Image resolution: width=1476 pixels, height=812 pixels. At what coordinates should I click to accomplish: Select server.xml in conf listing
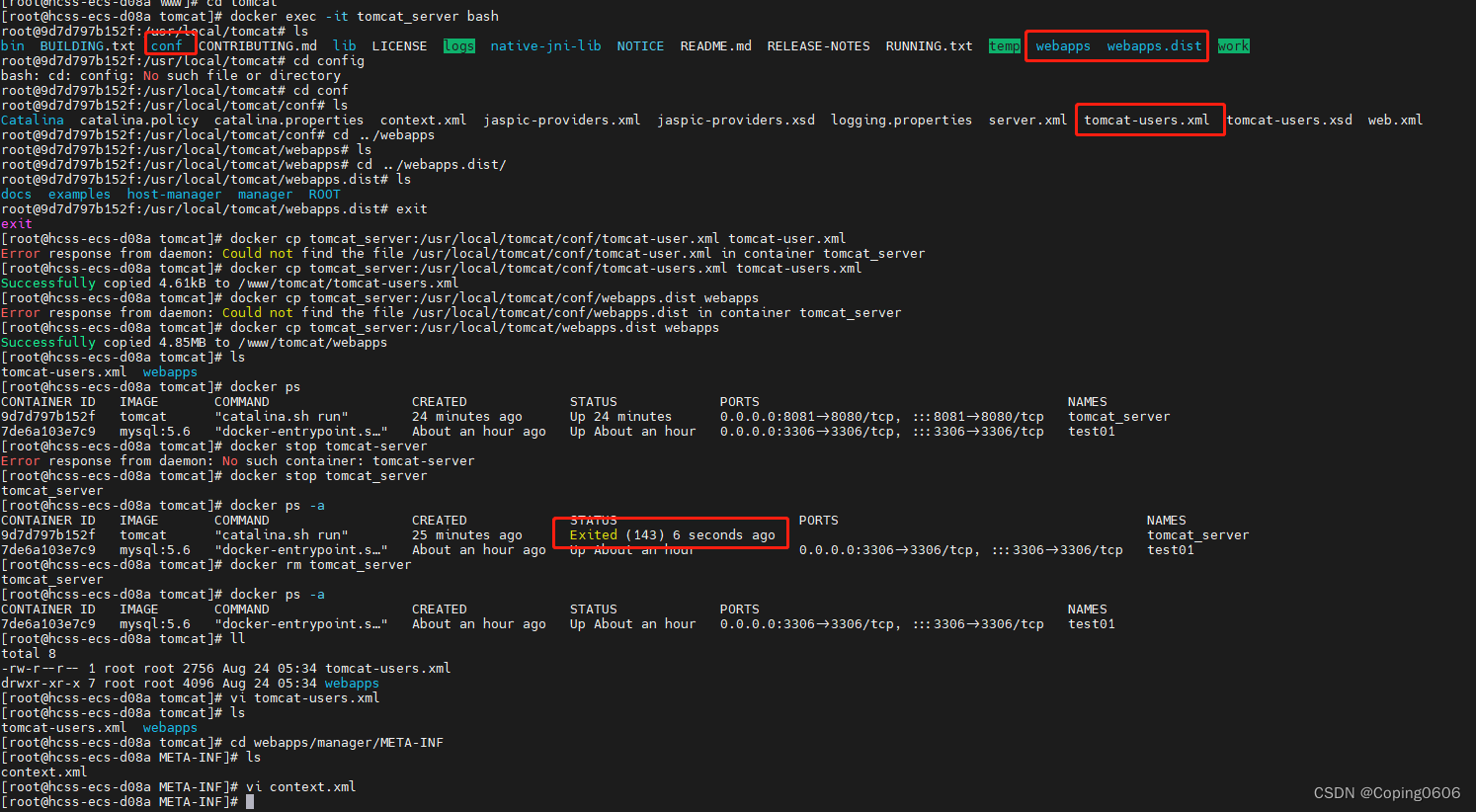pyautogui.click(x=1027, y=121)
